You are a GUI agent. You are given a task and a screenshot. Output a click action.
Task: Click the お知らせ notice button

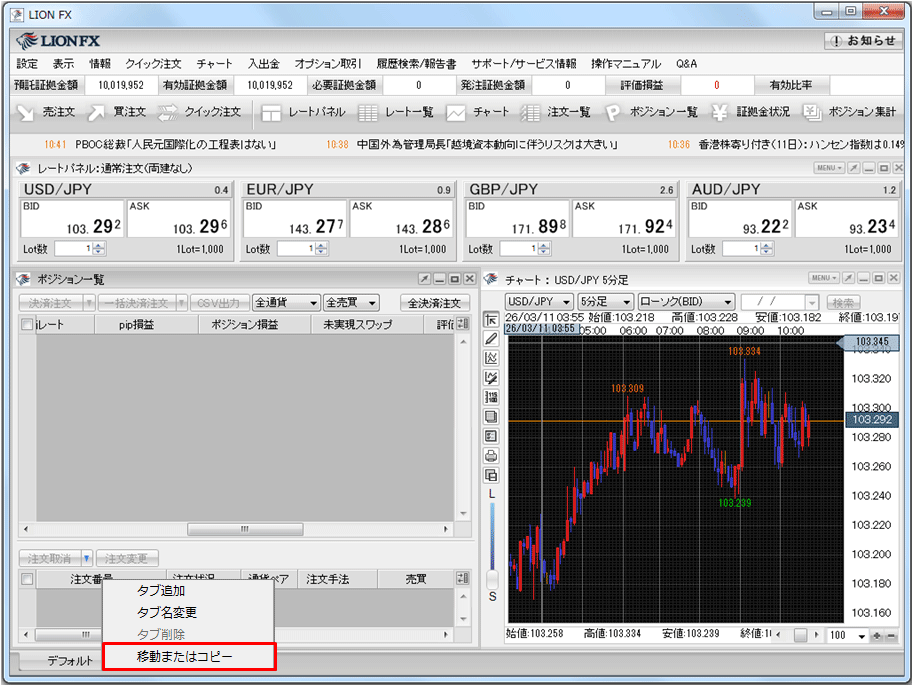(864, 41)
